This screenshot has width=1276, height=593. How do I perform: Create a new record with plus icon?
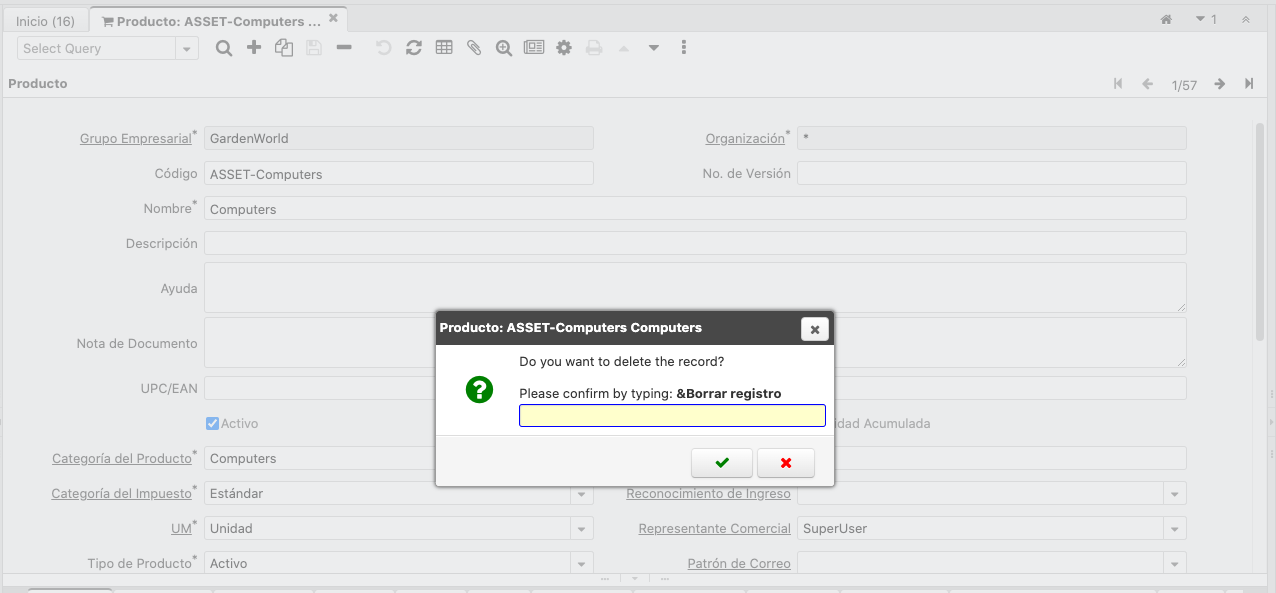coord(254,48)
